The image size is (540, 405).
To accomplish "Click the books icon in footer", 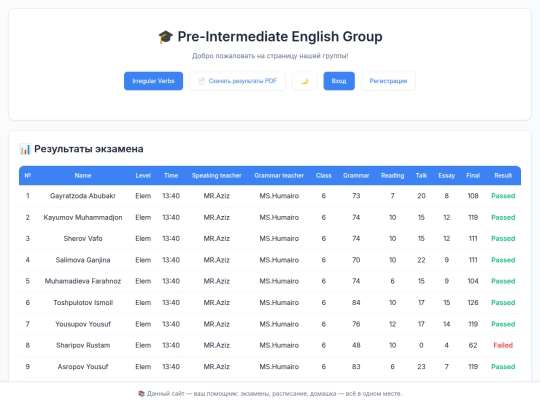I will [x=141, y=393].
